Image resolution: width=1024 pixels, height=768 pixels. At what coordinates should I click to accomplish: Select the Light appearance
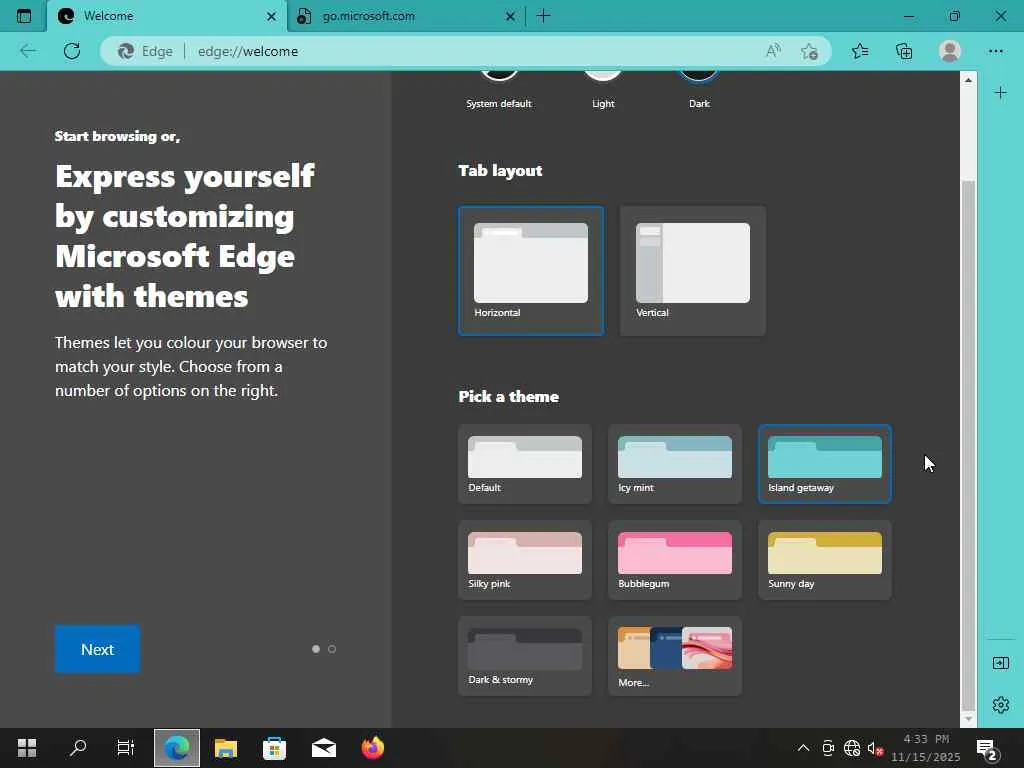pos(603,89)
